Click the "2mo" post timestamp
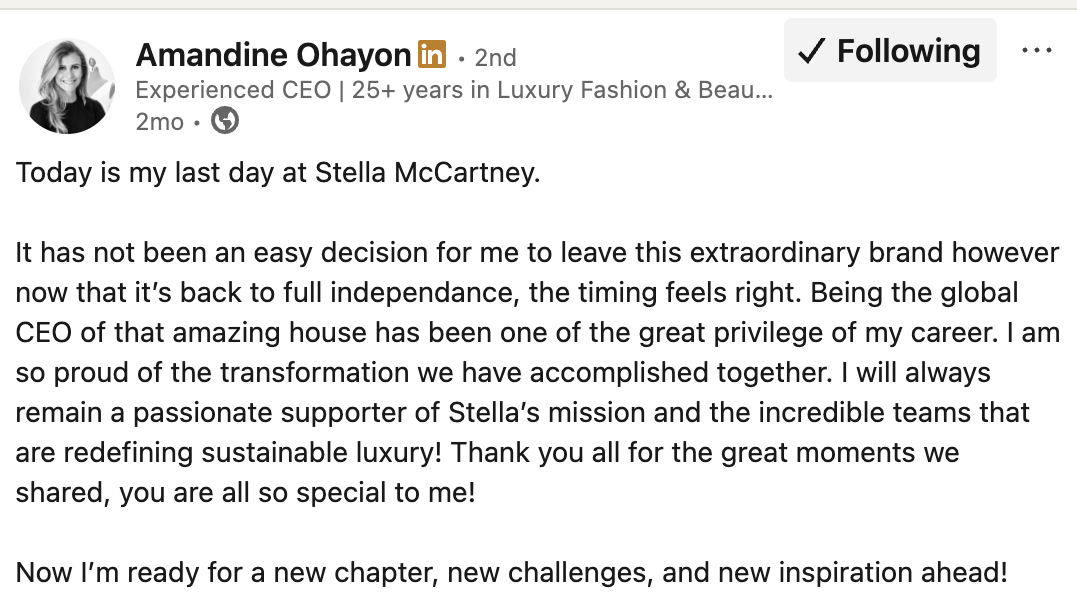Image resolution: width=1077 pixels, height=598 pixels. point(159,122)
